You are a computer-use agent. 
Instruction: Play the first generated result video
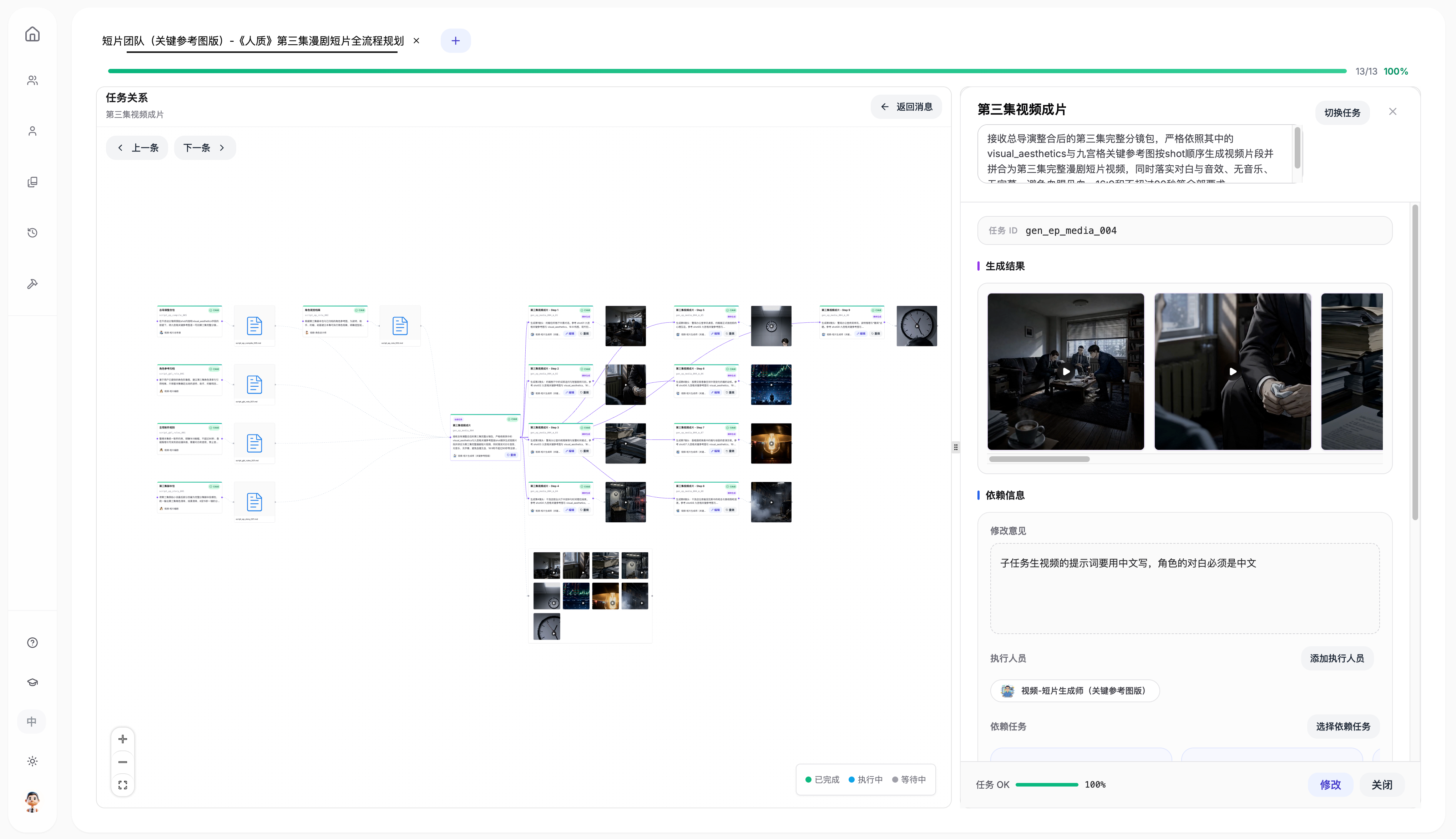(x=1066, y=372)
